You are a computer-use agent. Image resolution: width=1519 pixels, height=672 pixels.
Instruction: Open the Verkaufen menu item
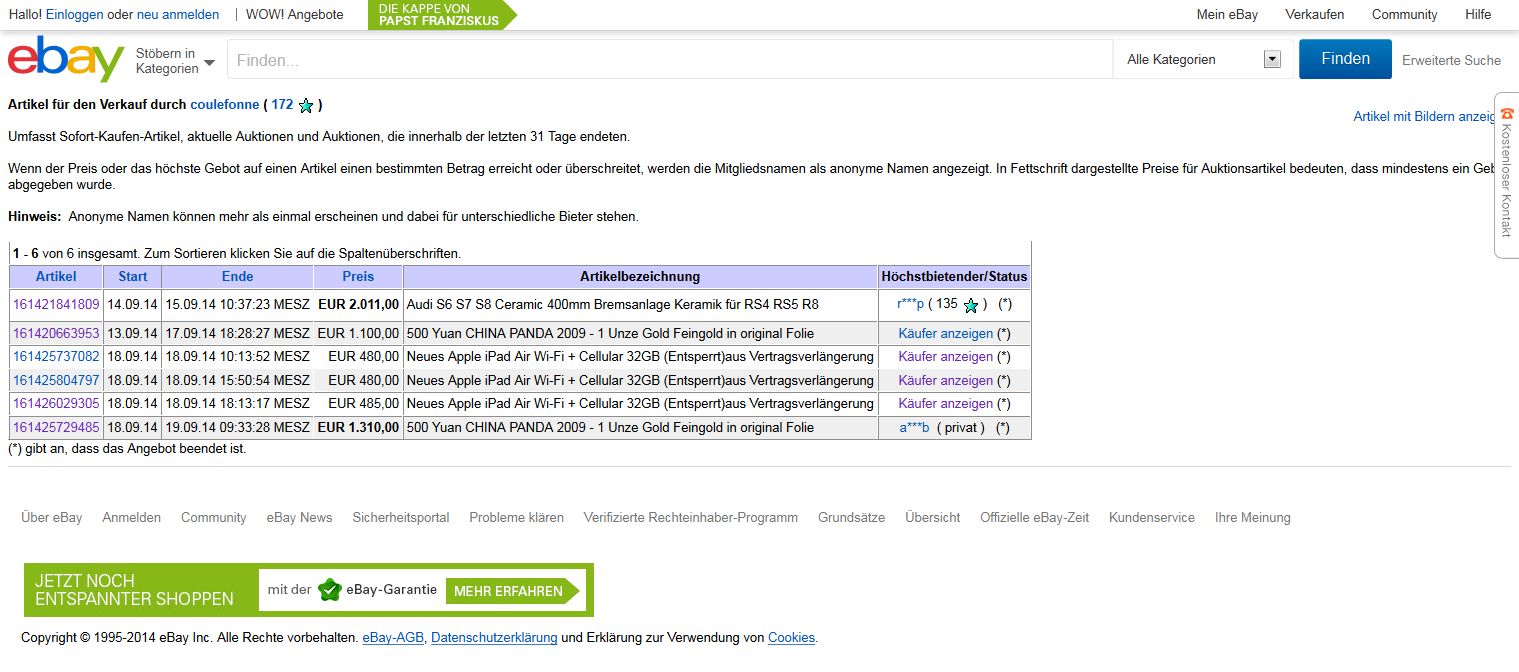(1314, 14)
